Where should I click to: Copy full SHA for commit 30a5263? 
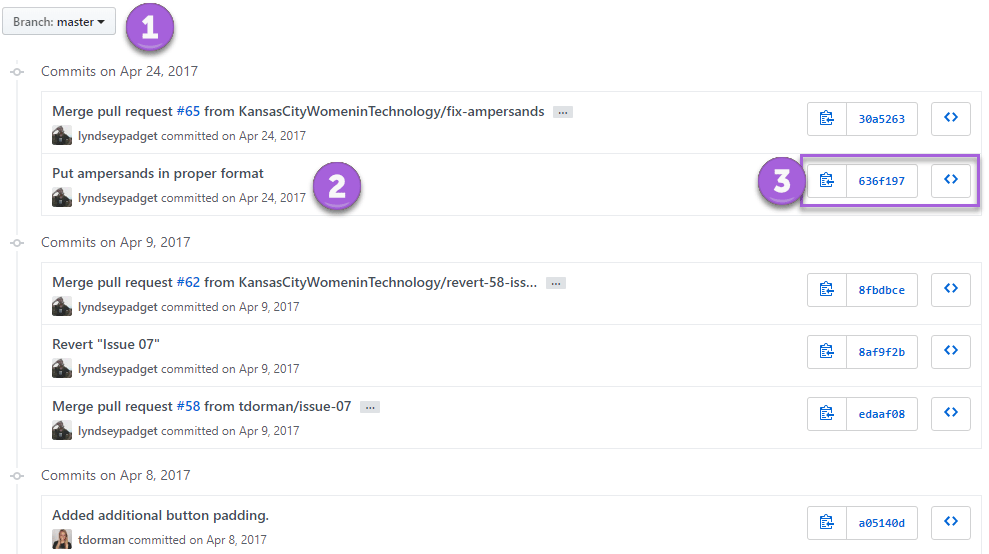(x=826, y=119)
